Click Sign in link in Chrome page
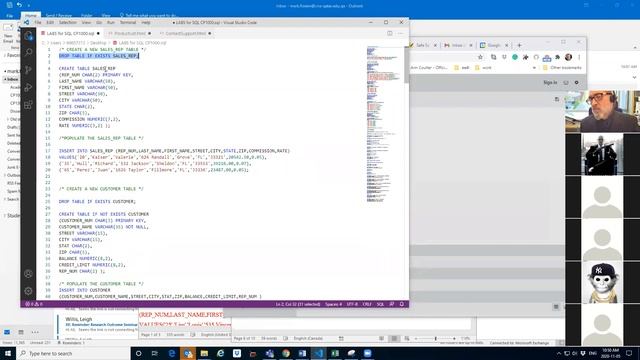 [550, 82]
